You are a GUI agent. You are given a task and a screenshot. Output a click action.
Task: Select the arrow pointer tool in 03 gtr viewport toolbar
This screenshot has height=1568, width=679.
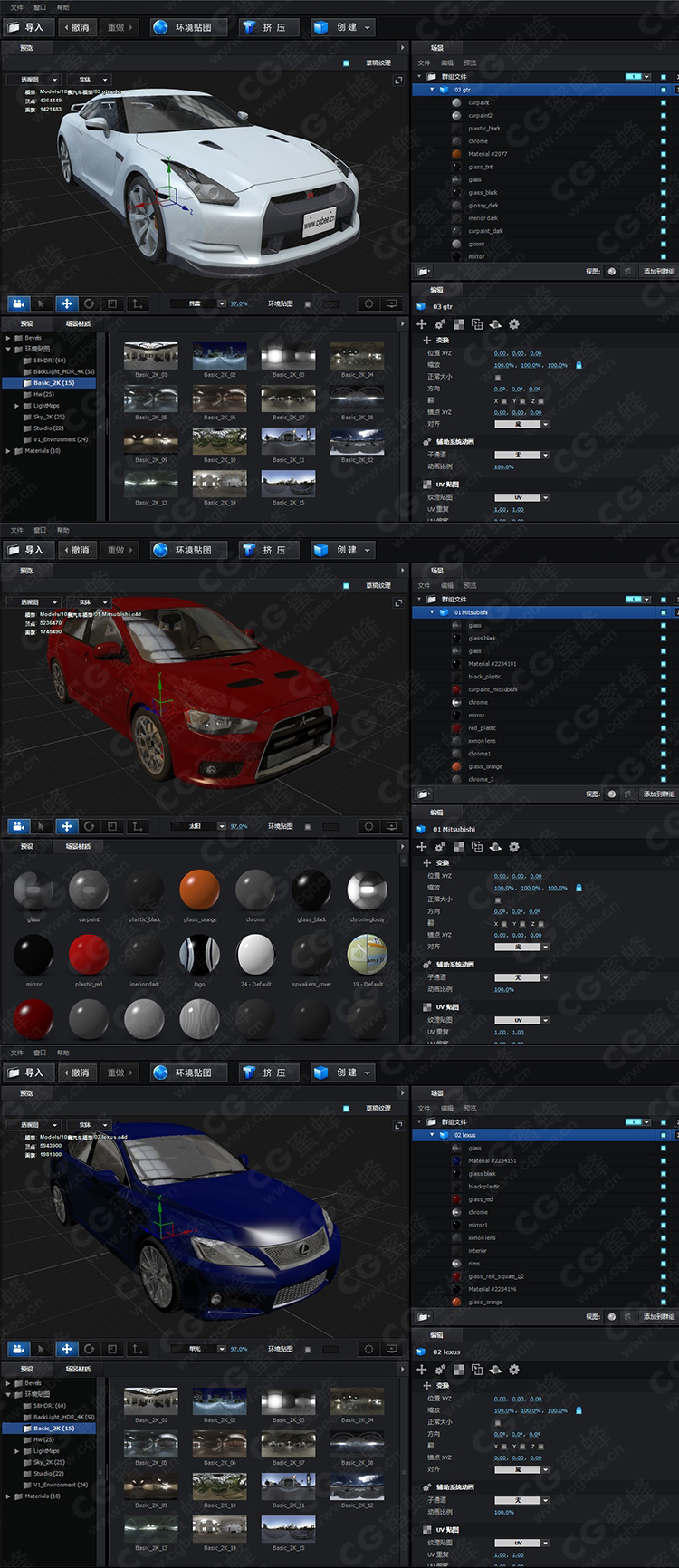[x=42, y=303]
